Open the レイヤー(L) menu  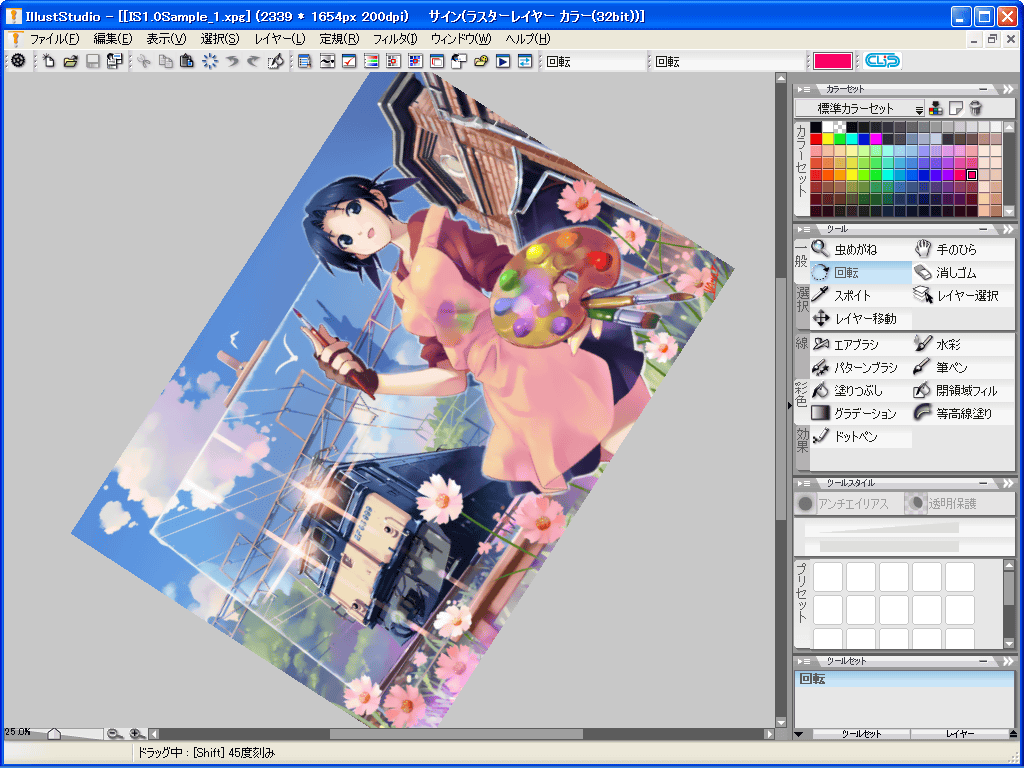[x=280, y=39]
